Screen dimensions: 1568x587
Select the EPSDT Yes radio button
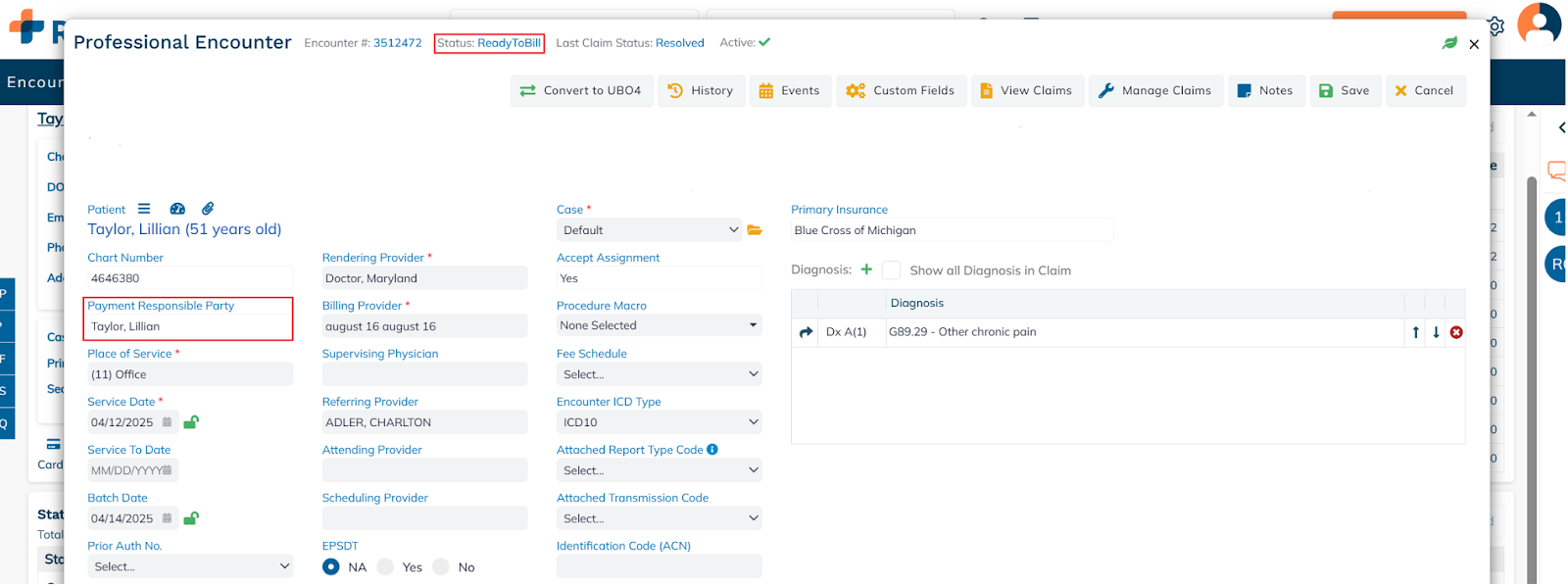click(386, 567)
